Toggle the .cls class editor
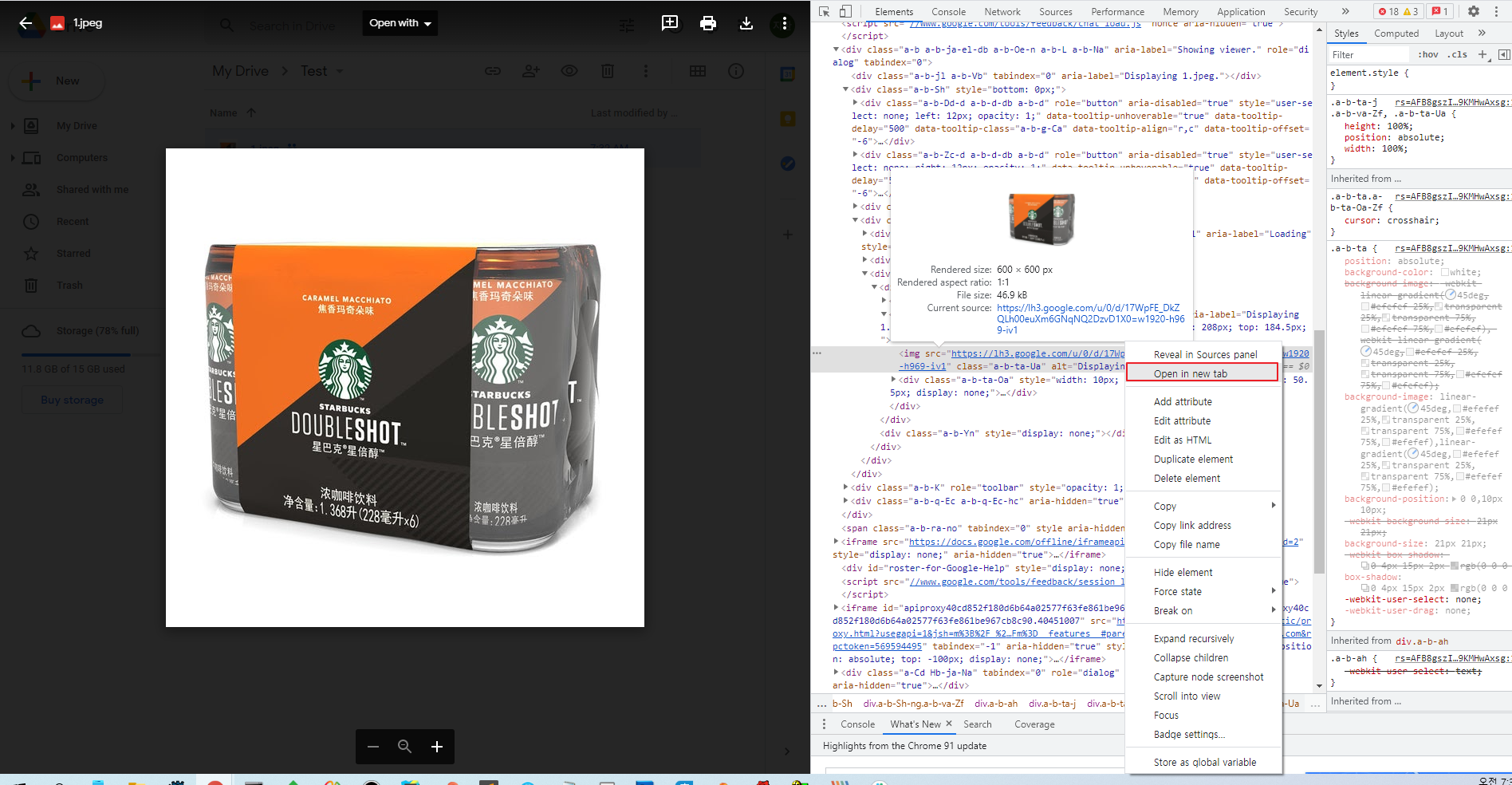Screen dimensions: 1512x785 pyautogui.click(x=1459, y=55)
